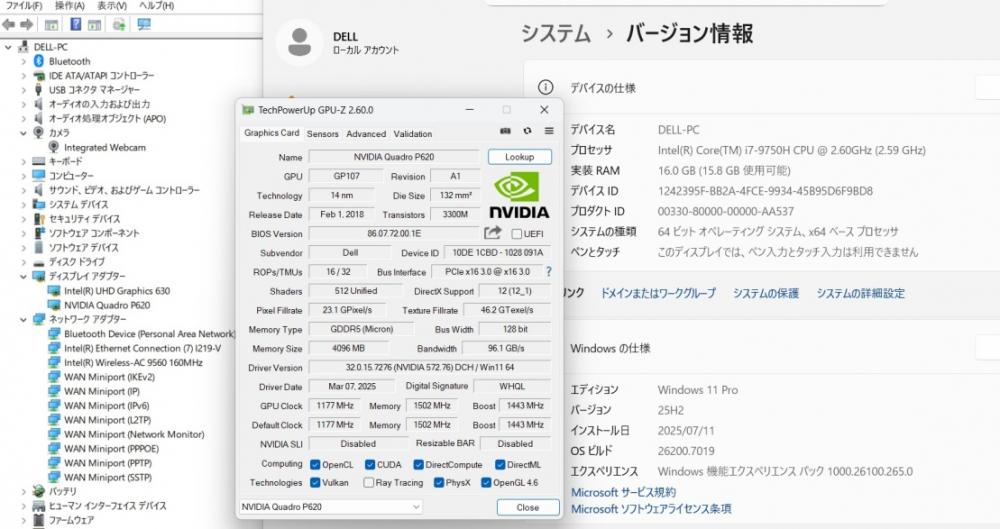Toggle the DirectML checkbox

[x=500, y=465]
